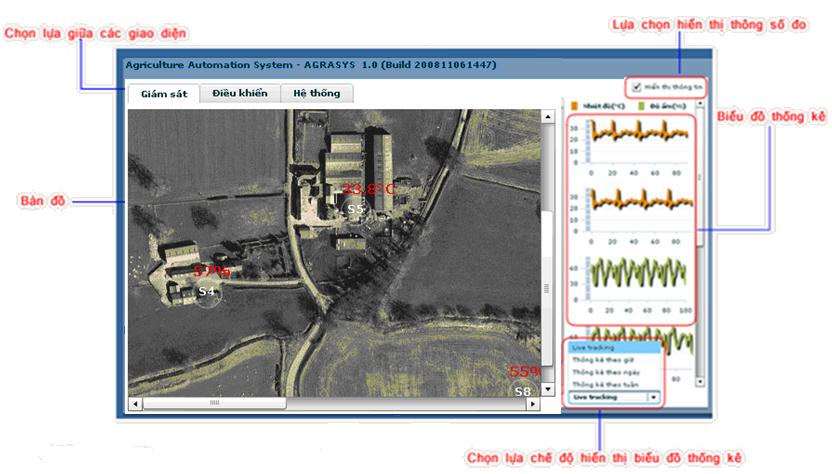832x474 pixels.
Task: Select Live tracking in the dropdown list
Action: click(x=596, y=348)
